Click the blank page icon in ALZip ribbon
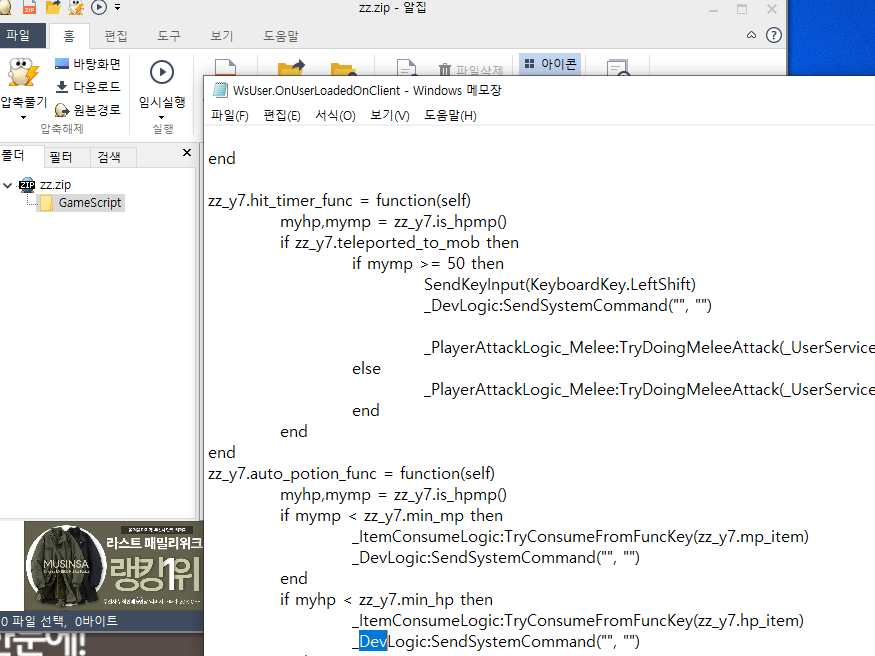This screenshot has width=875, height=656. (x=225, y=67)
